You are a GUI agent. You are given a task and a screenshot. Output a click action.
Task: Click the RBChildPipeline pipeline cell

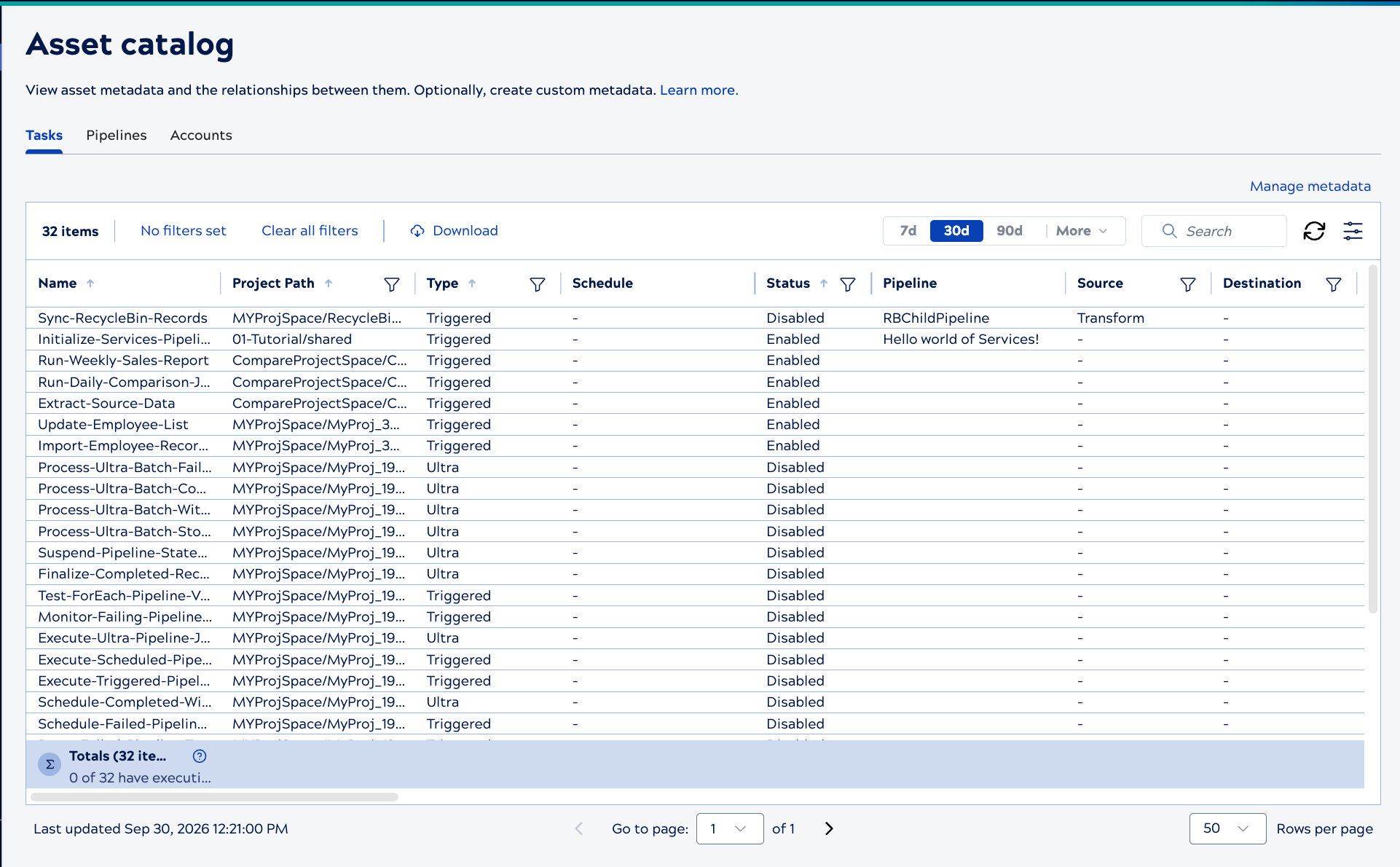(x=936, y=318)
